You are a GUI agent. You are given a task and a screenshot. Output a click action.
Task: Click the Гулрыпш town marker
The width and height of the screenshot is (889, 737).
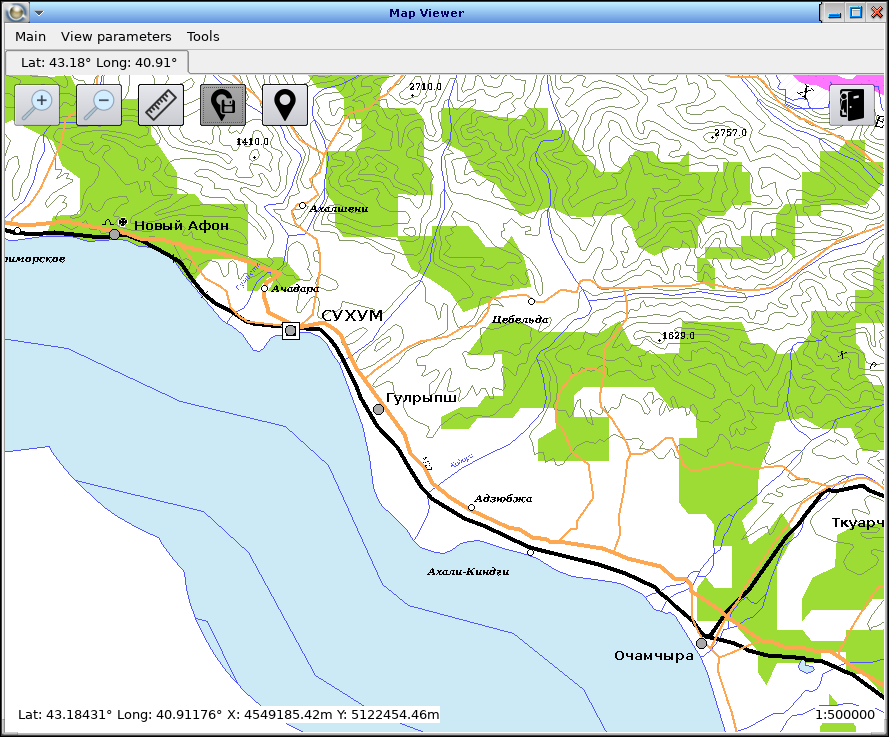pos(379,409)
